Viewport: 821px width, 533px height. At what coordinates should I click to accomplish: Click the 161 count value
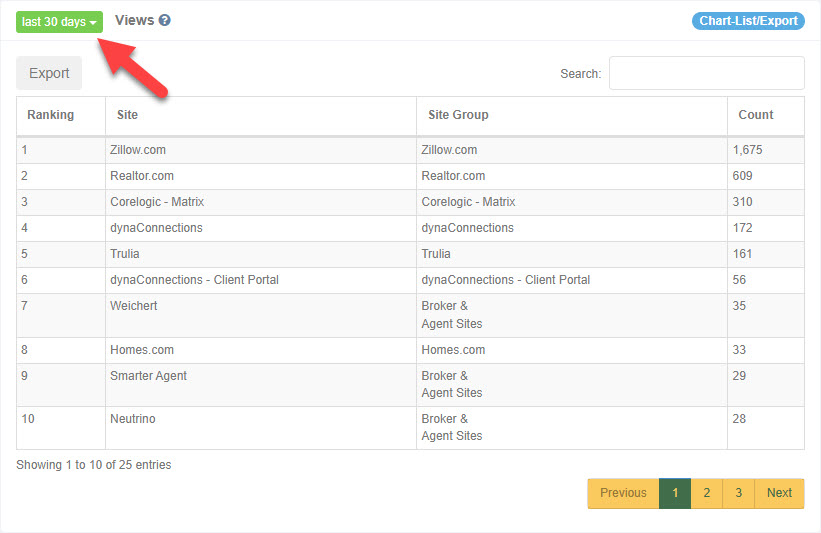tap(742, 254)
